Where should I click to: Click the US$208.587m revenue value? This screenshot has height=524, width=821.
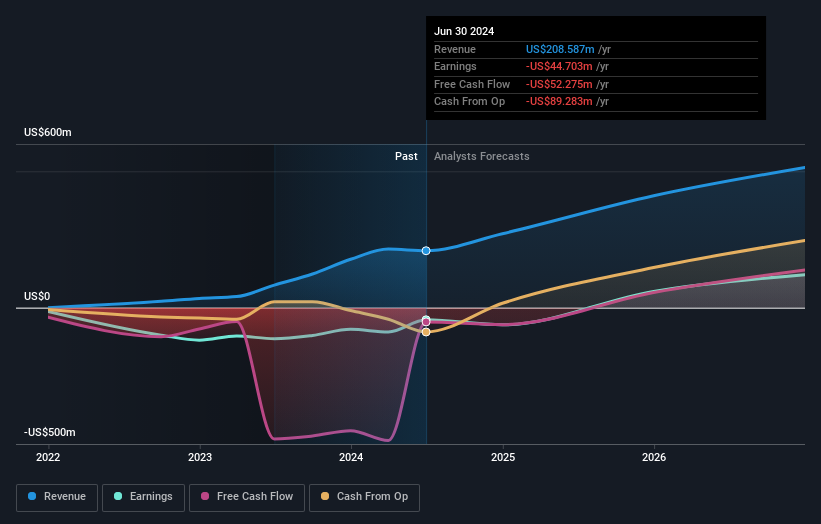point(560,49)
